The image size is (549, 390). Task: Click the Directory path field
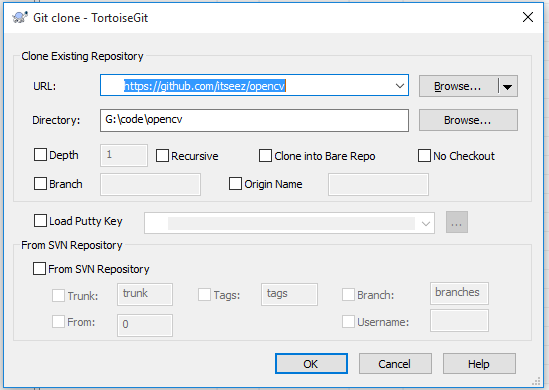point(254,120)
